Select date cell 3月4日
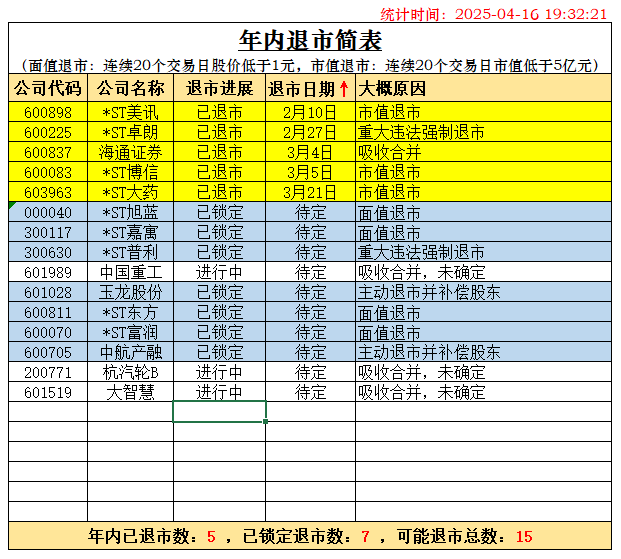This screenshot has height=559, width=621. coord(310,152)
